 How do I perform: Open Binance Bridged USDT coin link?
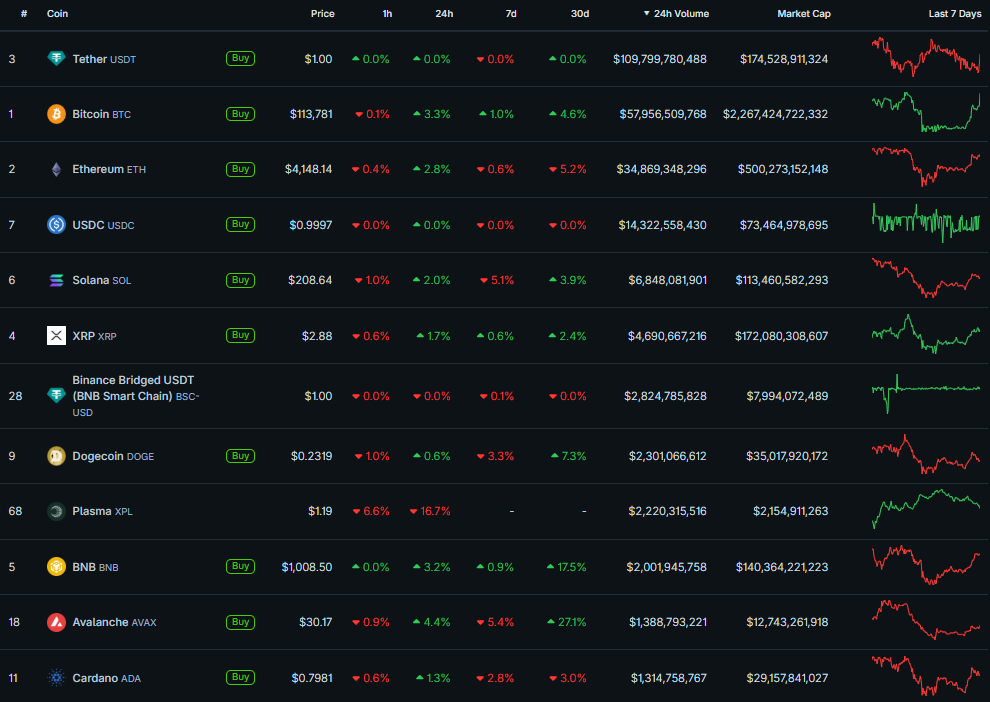pos(136,396)
